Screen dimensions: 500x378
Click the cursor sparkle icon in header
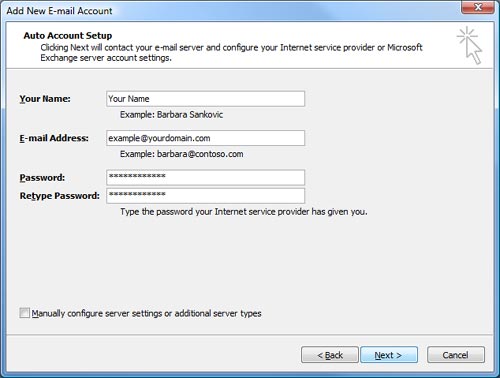coord(469,45)
